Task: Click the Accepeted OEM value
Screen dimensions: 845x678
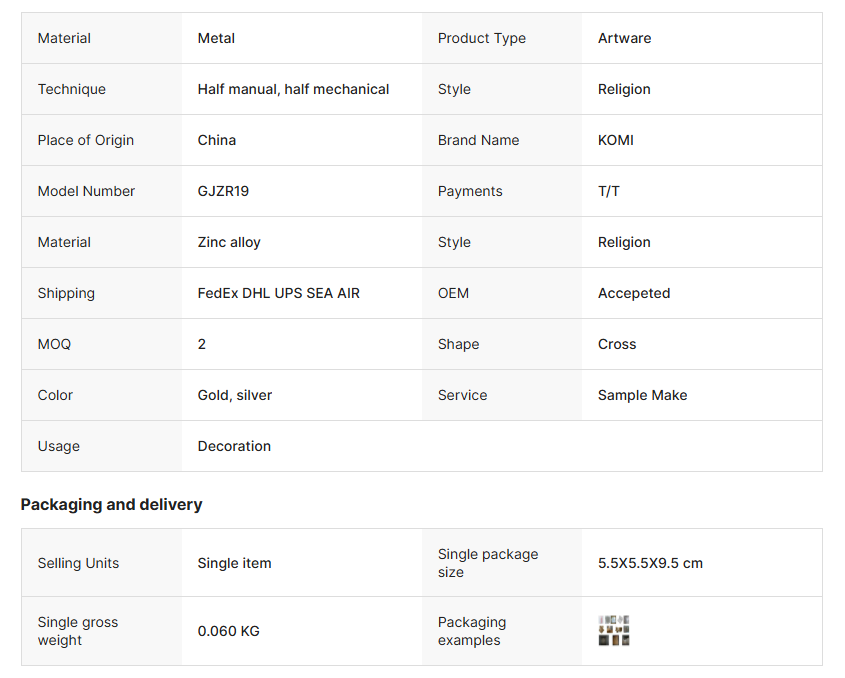Action: coord(634,293)
